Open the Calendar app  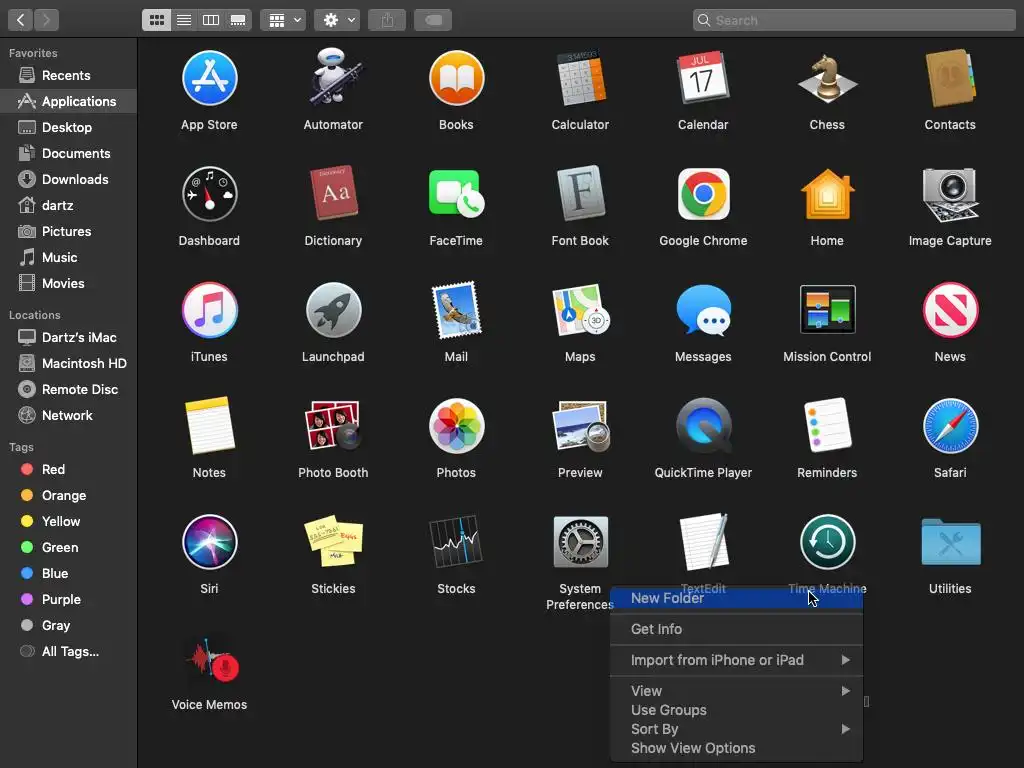point(703,78)
